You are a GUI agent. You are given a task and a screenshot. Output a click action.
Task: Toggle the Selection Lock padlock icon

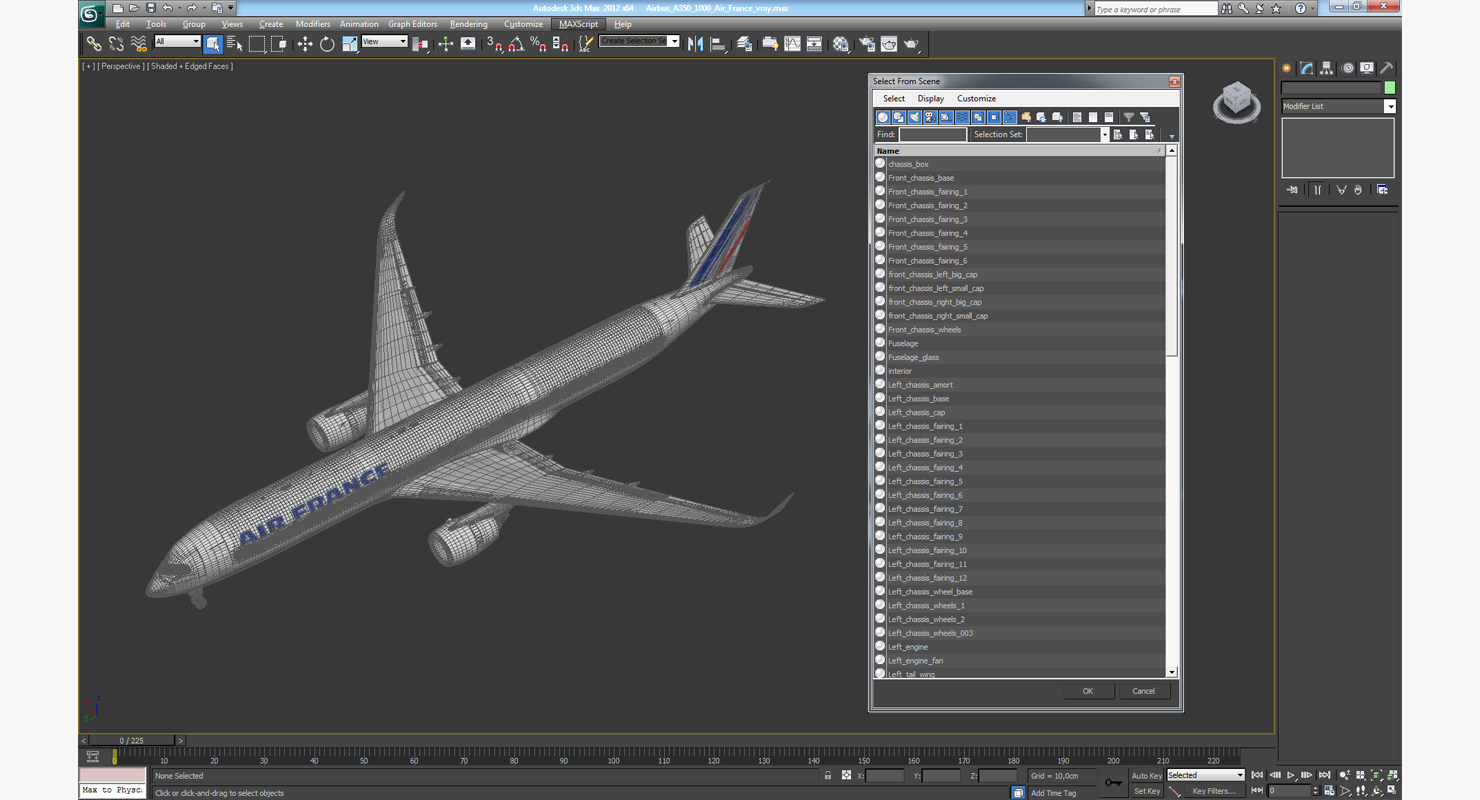tap(828, 775)
